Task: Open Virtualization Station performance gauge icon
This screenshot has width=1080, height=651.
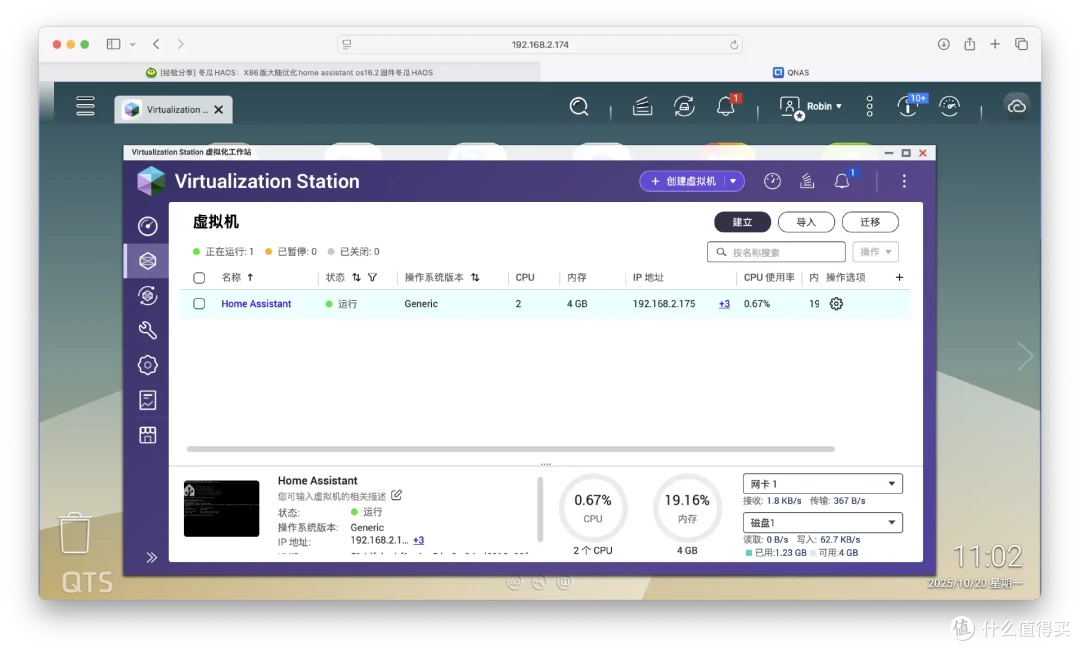Action: [772, 181]
